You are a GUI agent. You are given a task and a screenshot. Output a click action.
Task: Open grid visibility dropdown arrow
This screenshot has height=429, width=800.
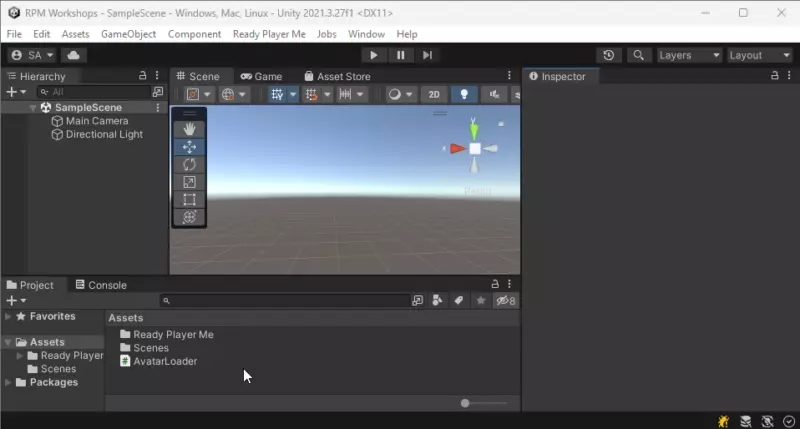[293, 94]
